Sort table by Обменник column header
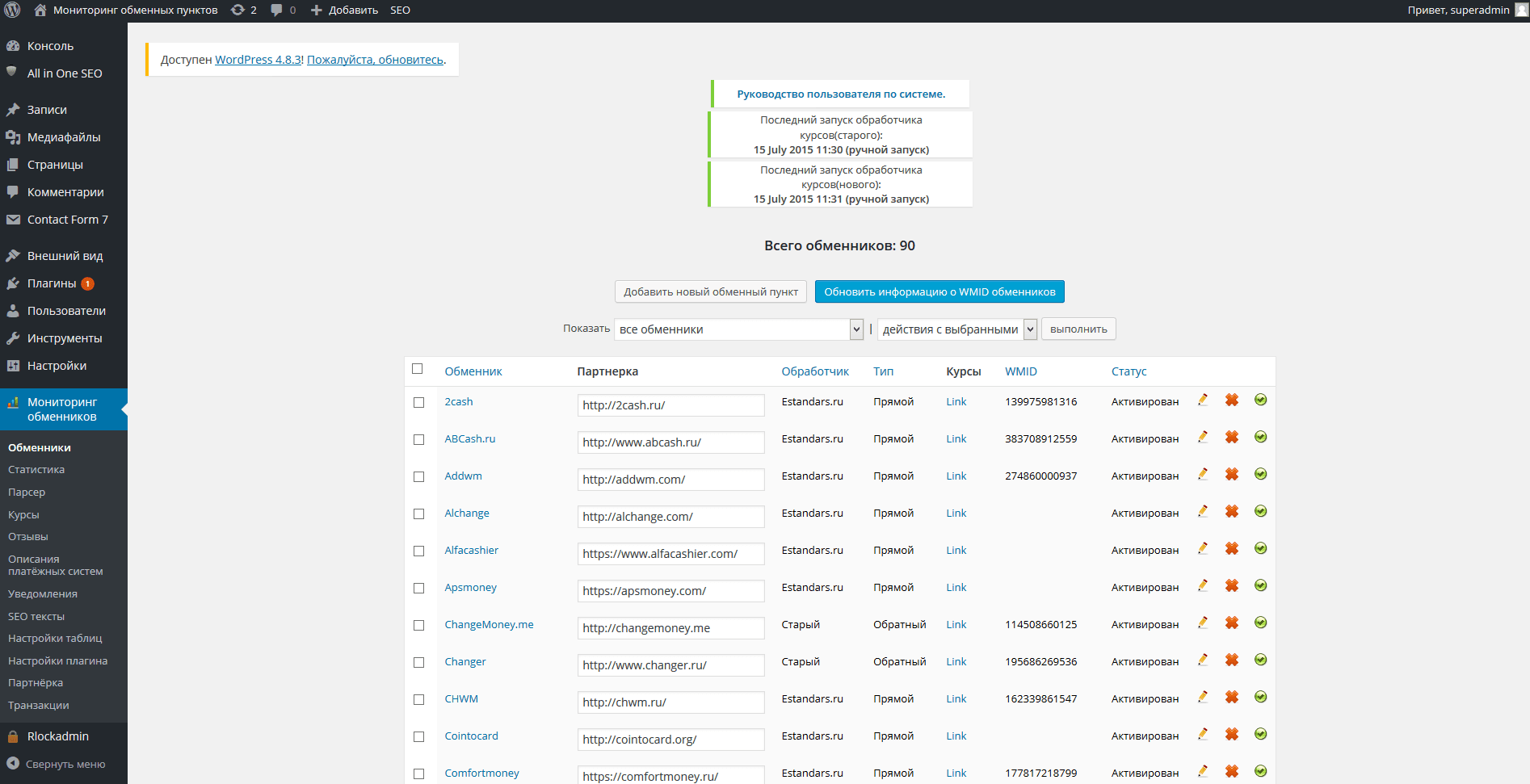1530x784 pixels. pos(473,371)
